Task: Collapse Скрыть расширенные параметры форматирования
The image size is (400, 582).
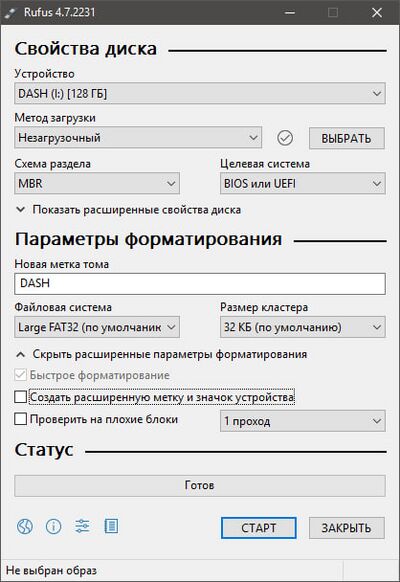Action: click(x=161, y=354)
